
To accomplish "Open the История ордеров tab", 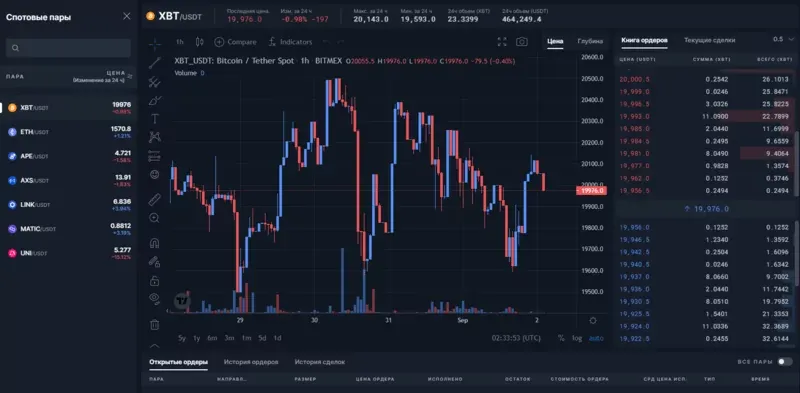I will pyautogui.click(x=251, y=362).
